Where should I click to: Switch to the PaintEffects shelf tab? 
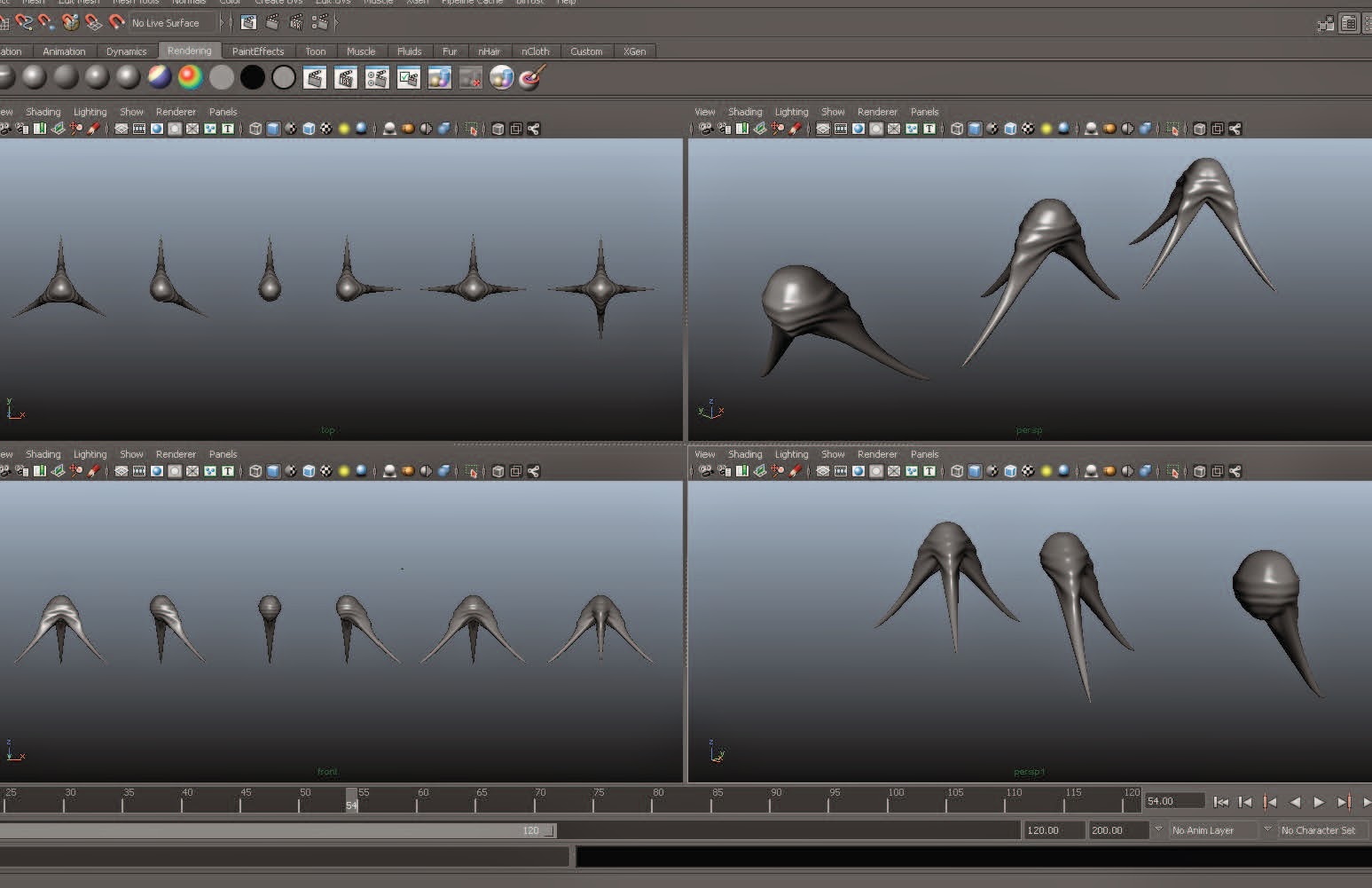tap(257, 51)
